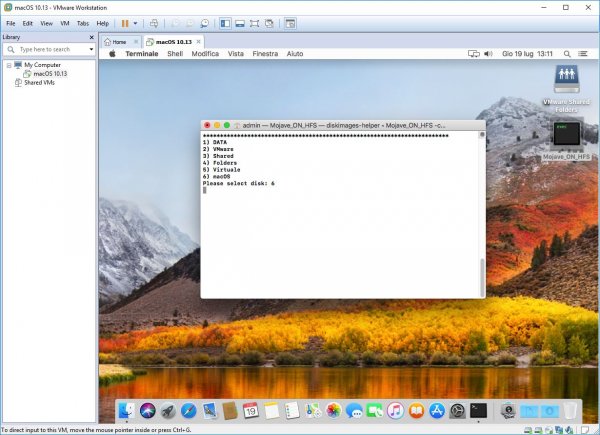Screen dimensions: 600x435
Task: Open Maps from the Dock
Action: [313, 411]
